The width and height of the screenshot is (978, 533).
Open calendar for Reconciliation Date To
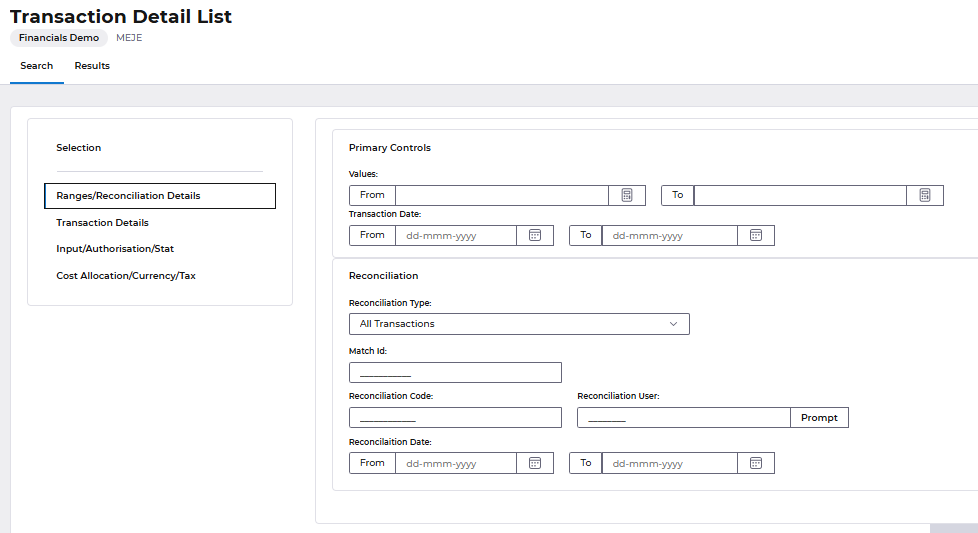click(756, 463)
